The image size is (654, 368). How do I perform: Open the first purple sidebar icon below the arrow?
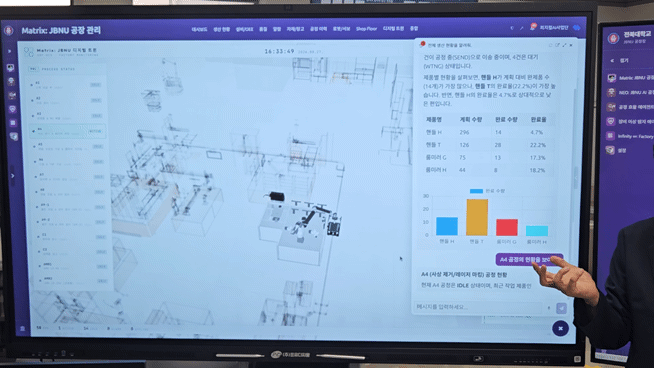10,67
